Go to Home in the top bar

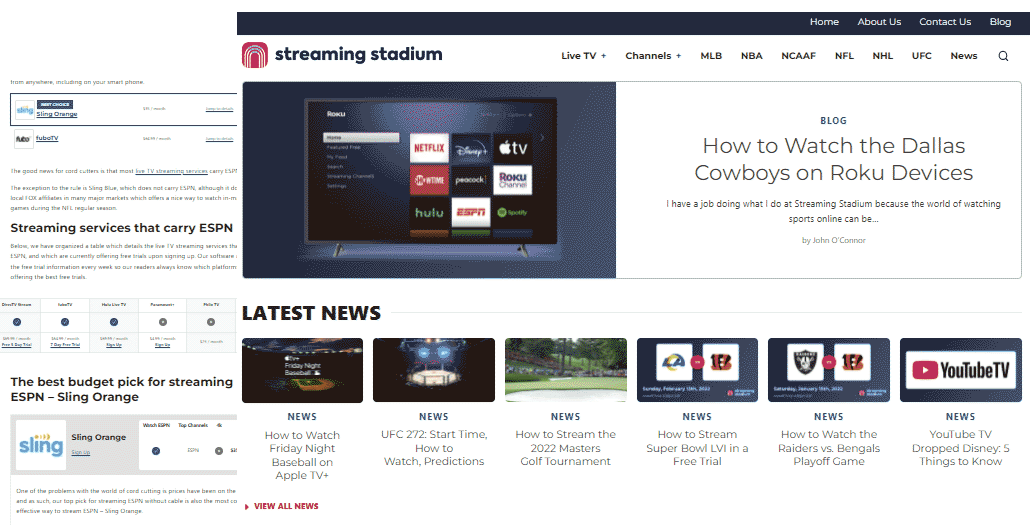tap(824, 22)
